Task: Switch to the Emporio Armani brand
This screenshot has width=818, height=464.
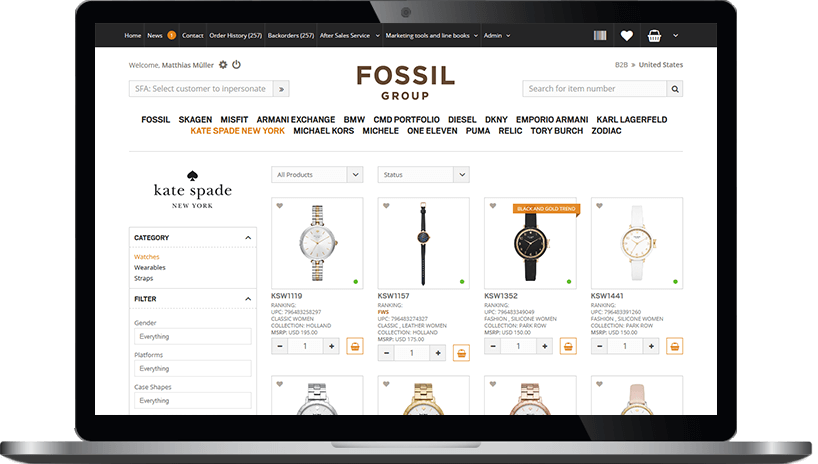Action: 552,120
